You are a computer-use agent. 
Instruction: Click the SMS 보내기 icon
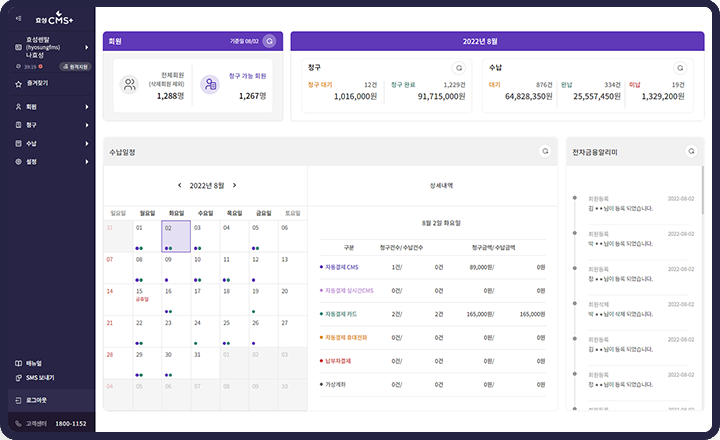click(18, 378)
